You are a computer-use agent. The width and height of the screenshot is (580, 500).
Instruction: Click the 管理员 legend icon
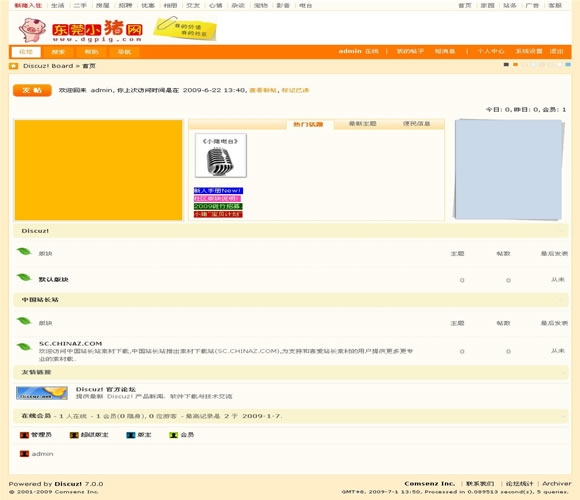coord(24,435)
